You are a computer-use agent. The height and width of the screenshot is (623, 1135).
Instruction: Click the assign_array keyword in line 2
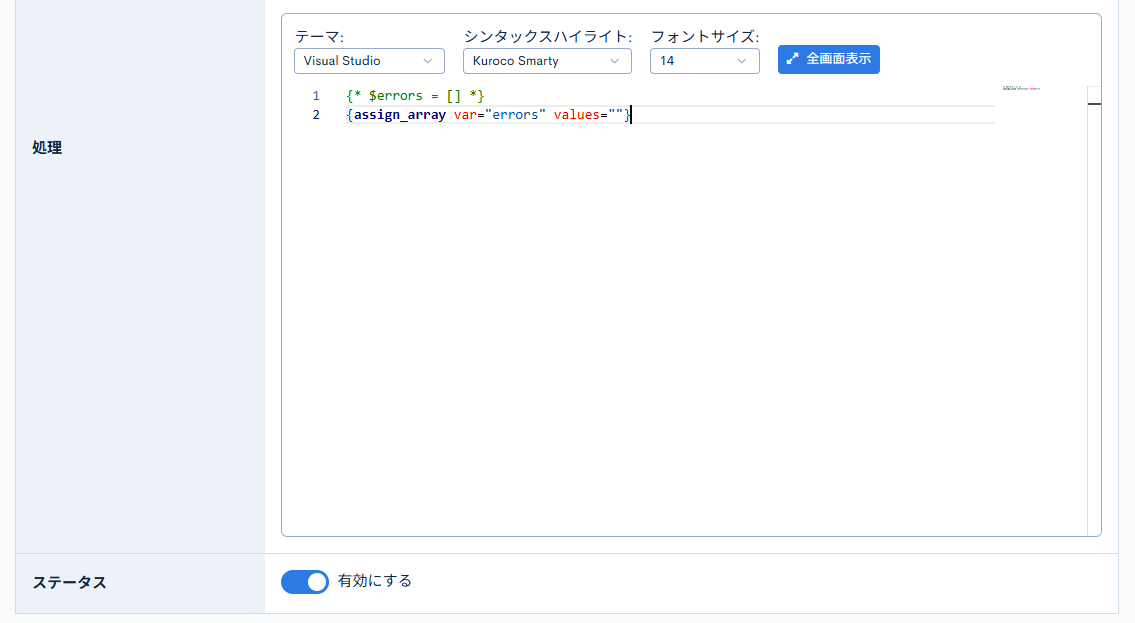[400, 115]
